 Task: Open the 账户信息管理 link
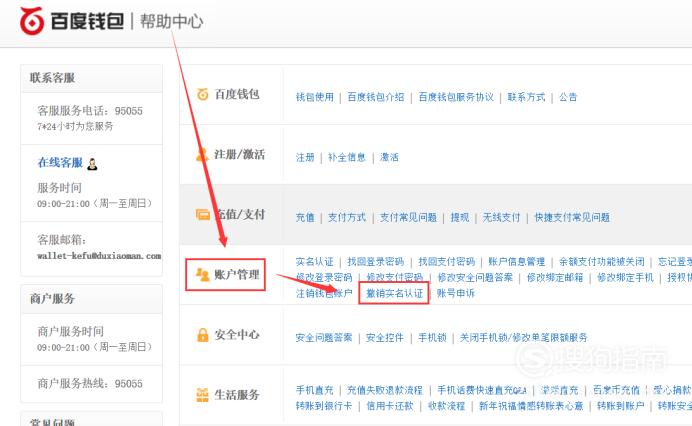(x=517, y=261)
